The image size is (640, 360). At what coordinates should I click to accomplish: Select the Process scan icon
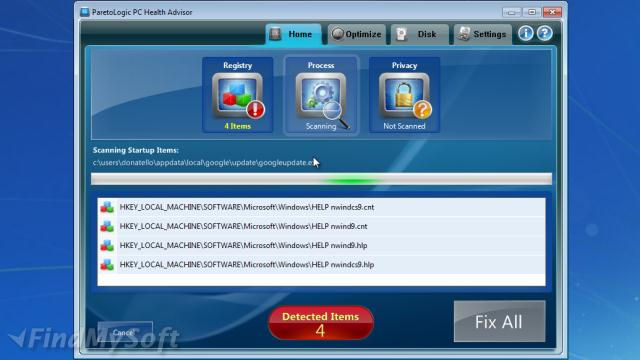[x=321, y=98]
